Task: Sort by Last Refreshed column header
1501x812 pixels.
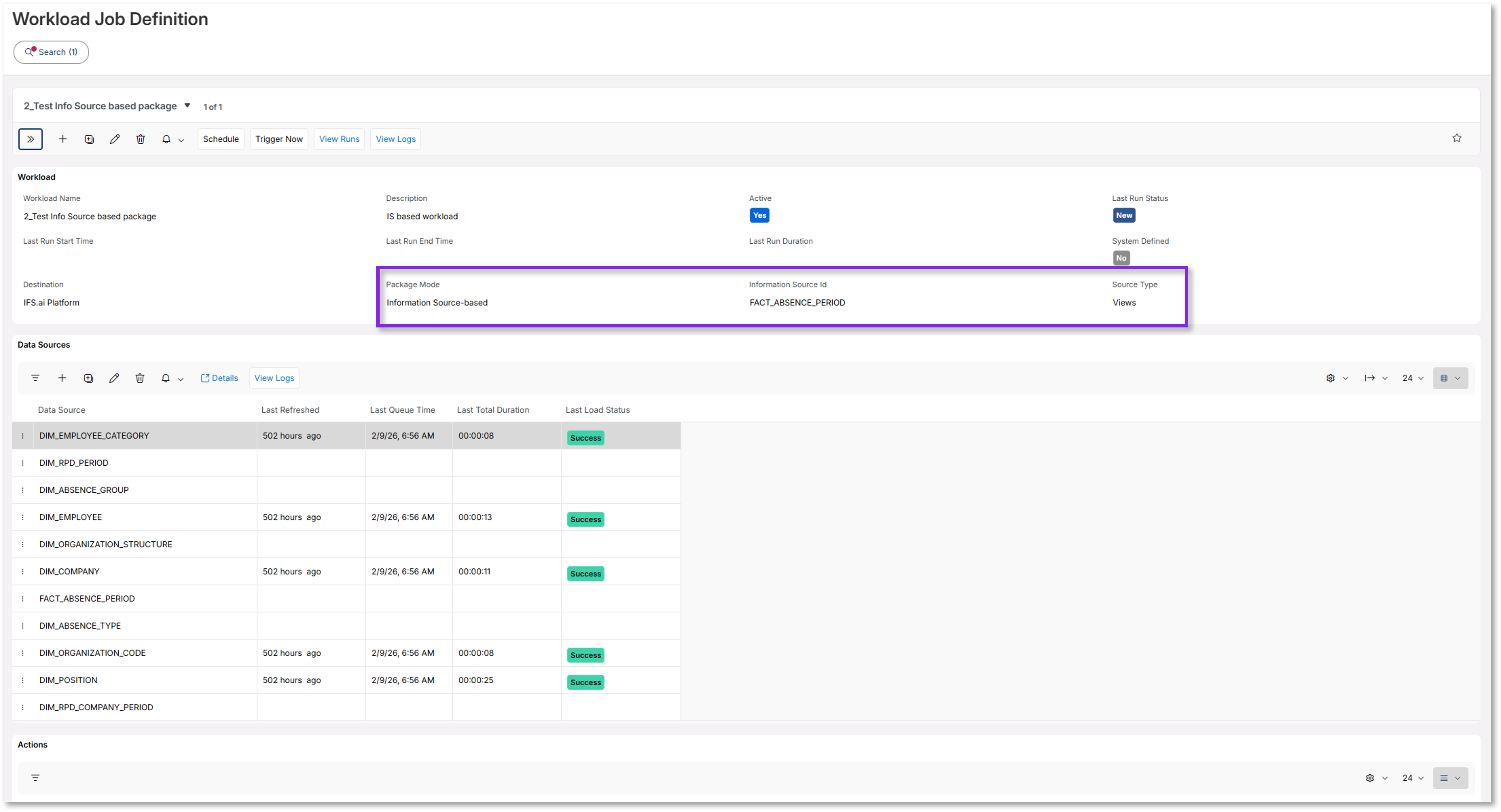Action: (290, 410)
